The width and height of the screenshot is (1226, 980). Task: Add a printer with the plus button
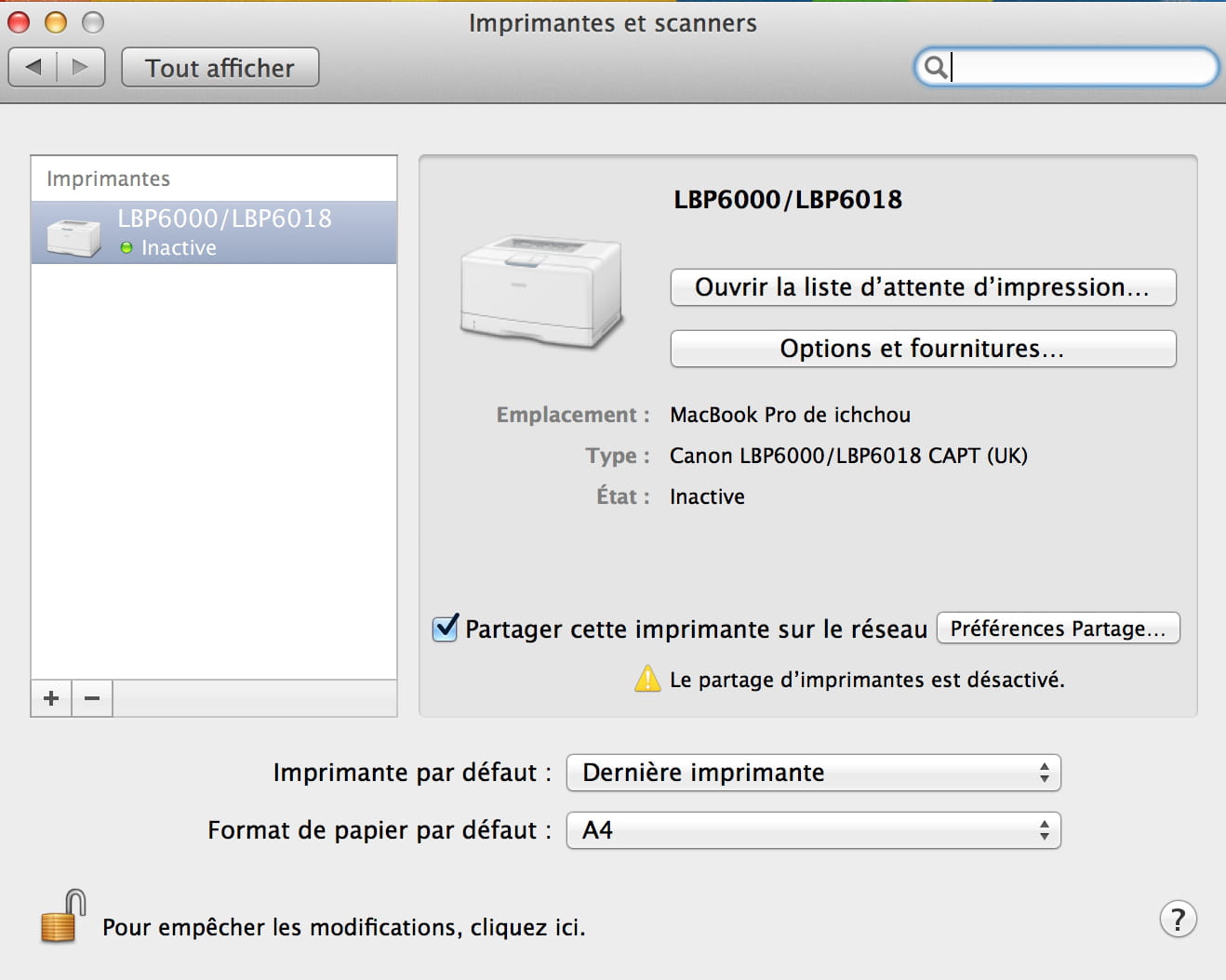pyautogui.click(x=51, y=698)
